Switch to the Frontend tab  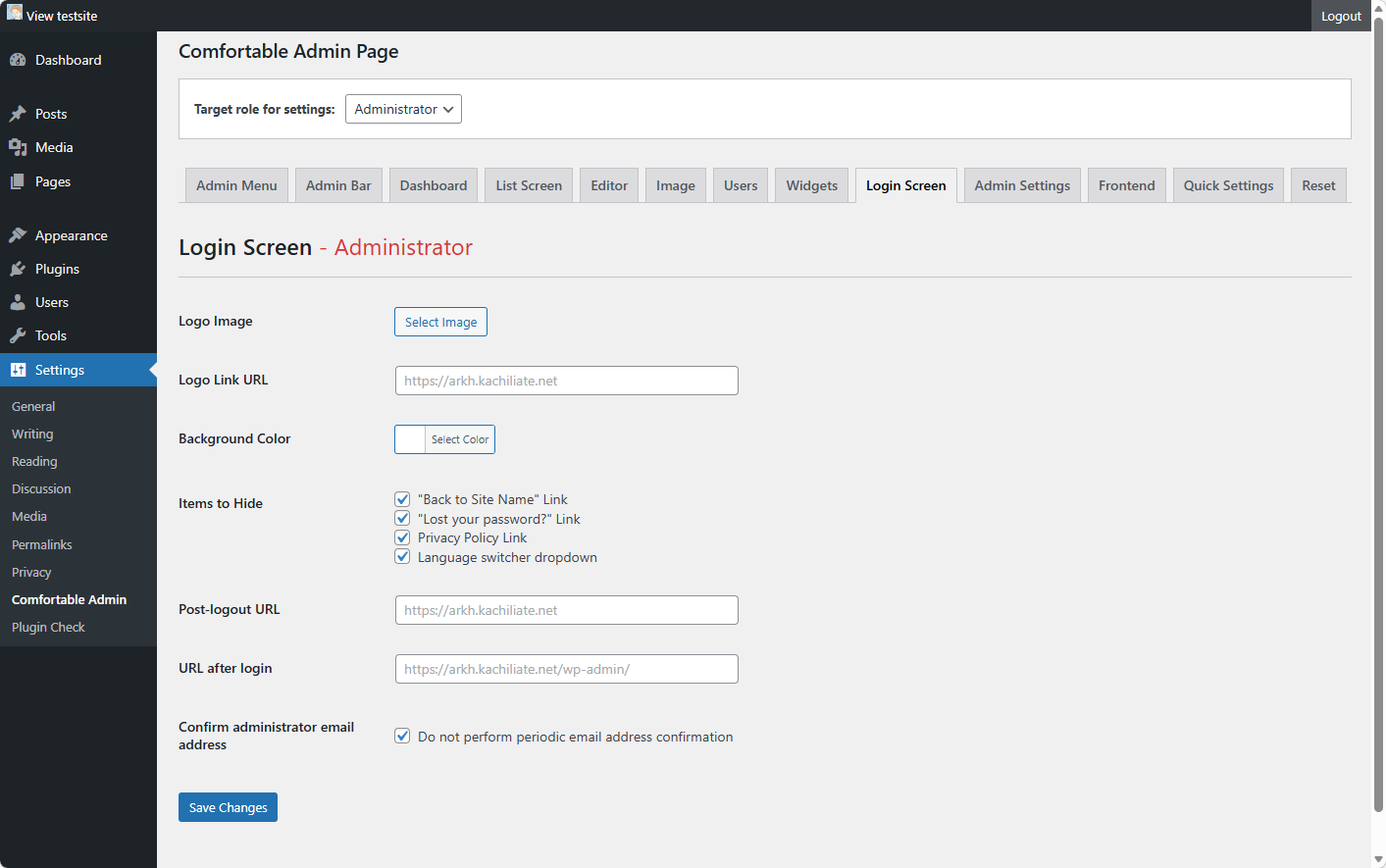point(1127,185)
